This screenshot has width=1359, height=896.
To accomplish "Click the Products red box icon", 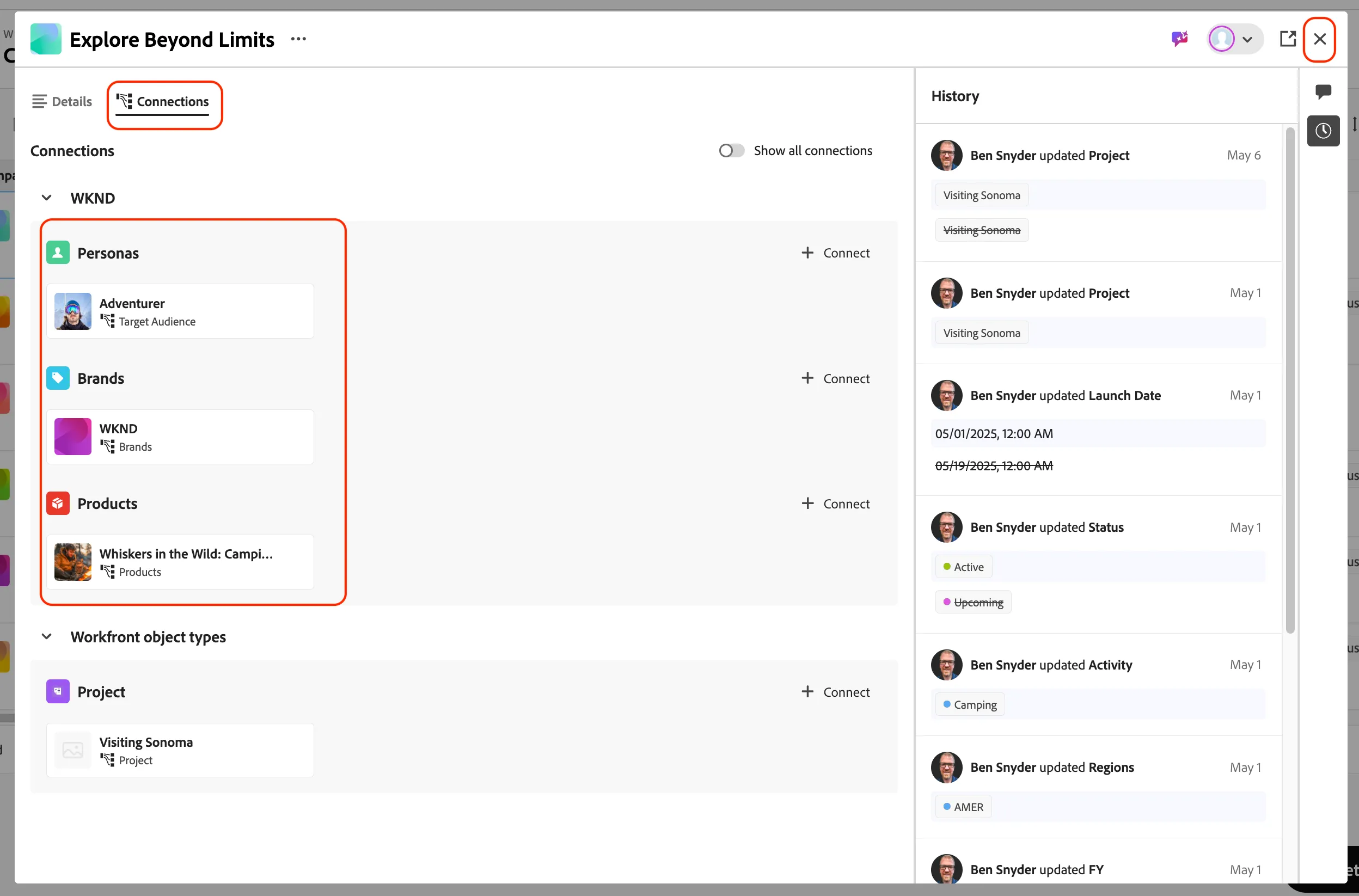I will coord(58,503).
